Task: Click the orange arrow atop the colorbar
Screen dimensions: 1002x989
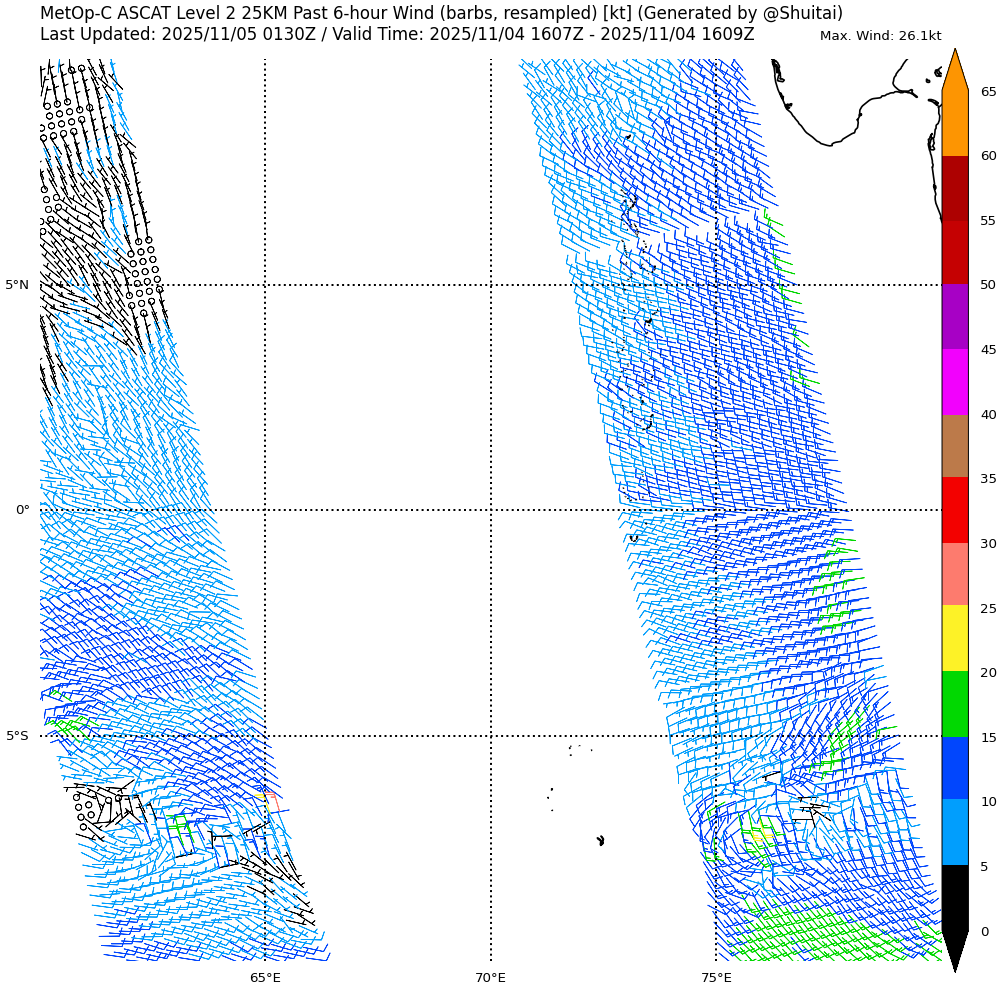Action: point(954,72)
